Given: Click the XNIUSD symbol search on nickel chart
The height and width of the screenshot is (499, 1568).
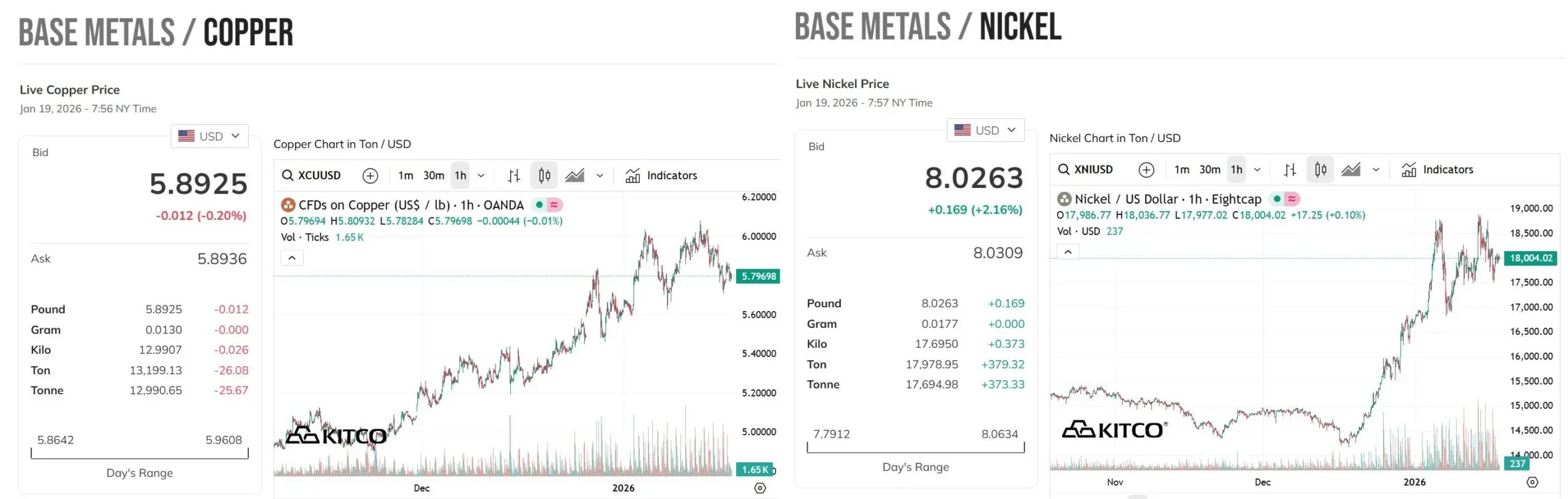Looking at the screenshot, I should 1085,170.
